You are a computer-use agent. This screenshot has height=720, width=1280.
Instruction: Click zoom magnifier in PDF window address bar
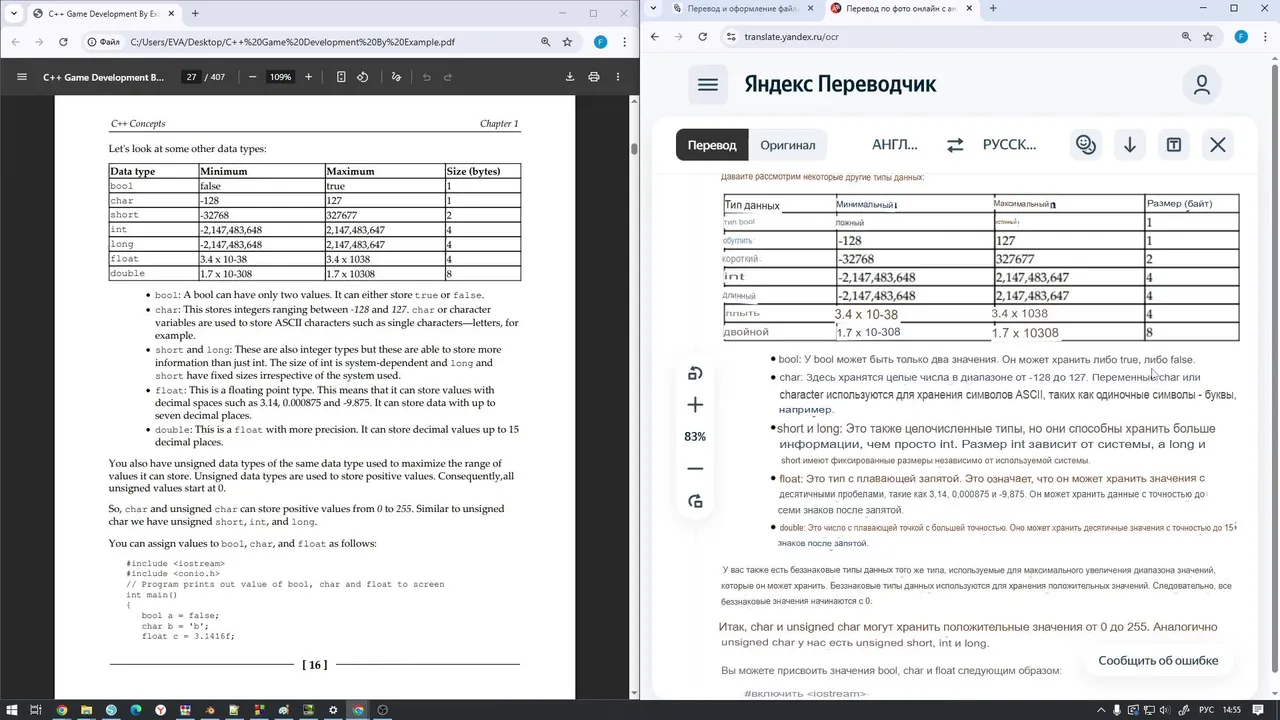pyautogui.click(x=545, y=42)
